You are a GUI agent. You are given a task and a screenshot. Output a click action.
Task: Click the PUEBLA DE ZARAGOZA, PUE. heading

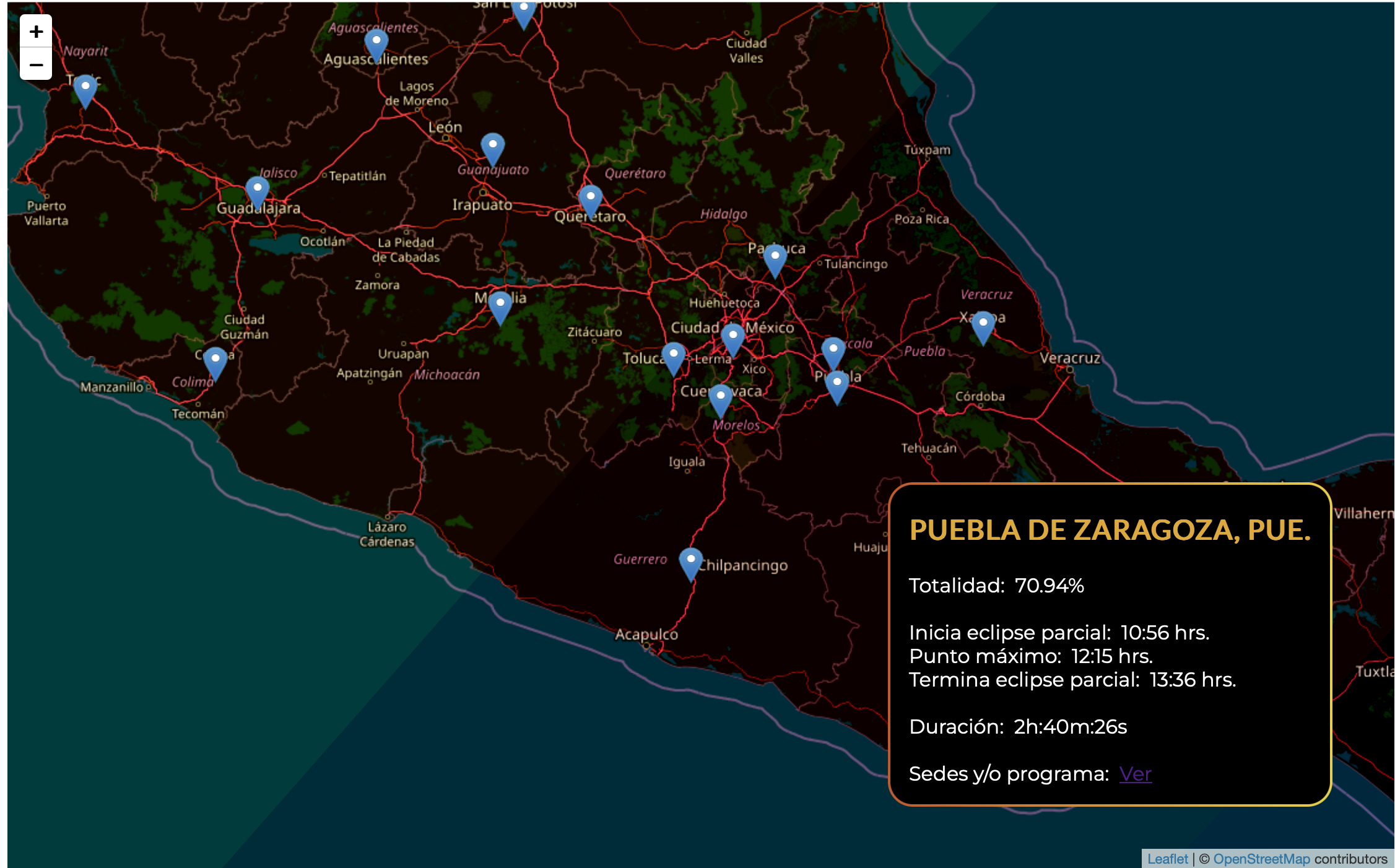1110,530
